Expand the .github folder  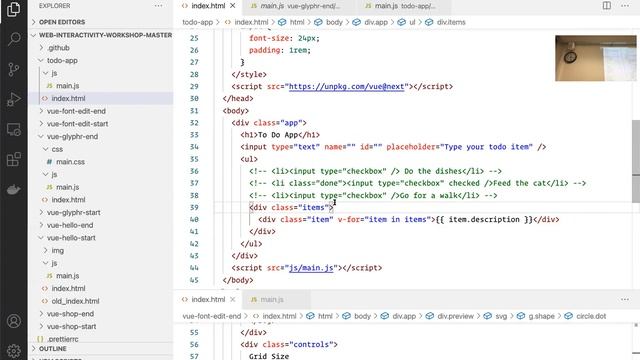click(58, 48)
